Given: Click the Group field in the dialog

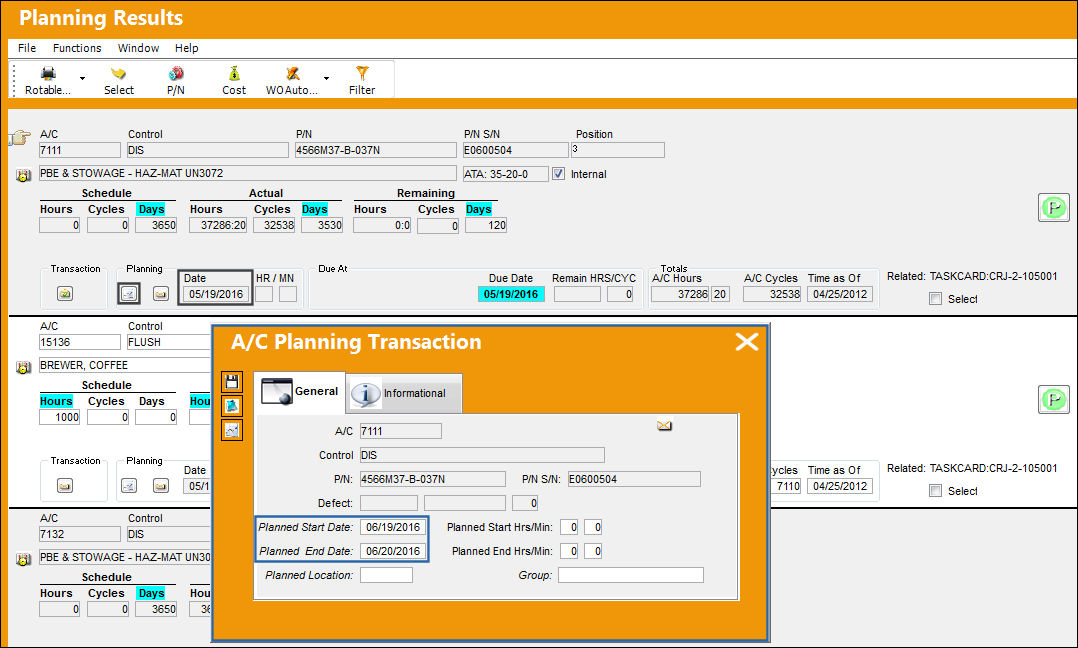Looking at the screenshot, I should [630, 575].
